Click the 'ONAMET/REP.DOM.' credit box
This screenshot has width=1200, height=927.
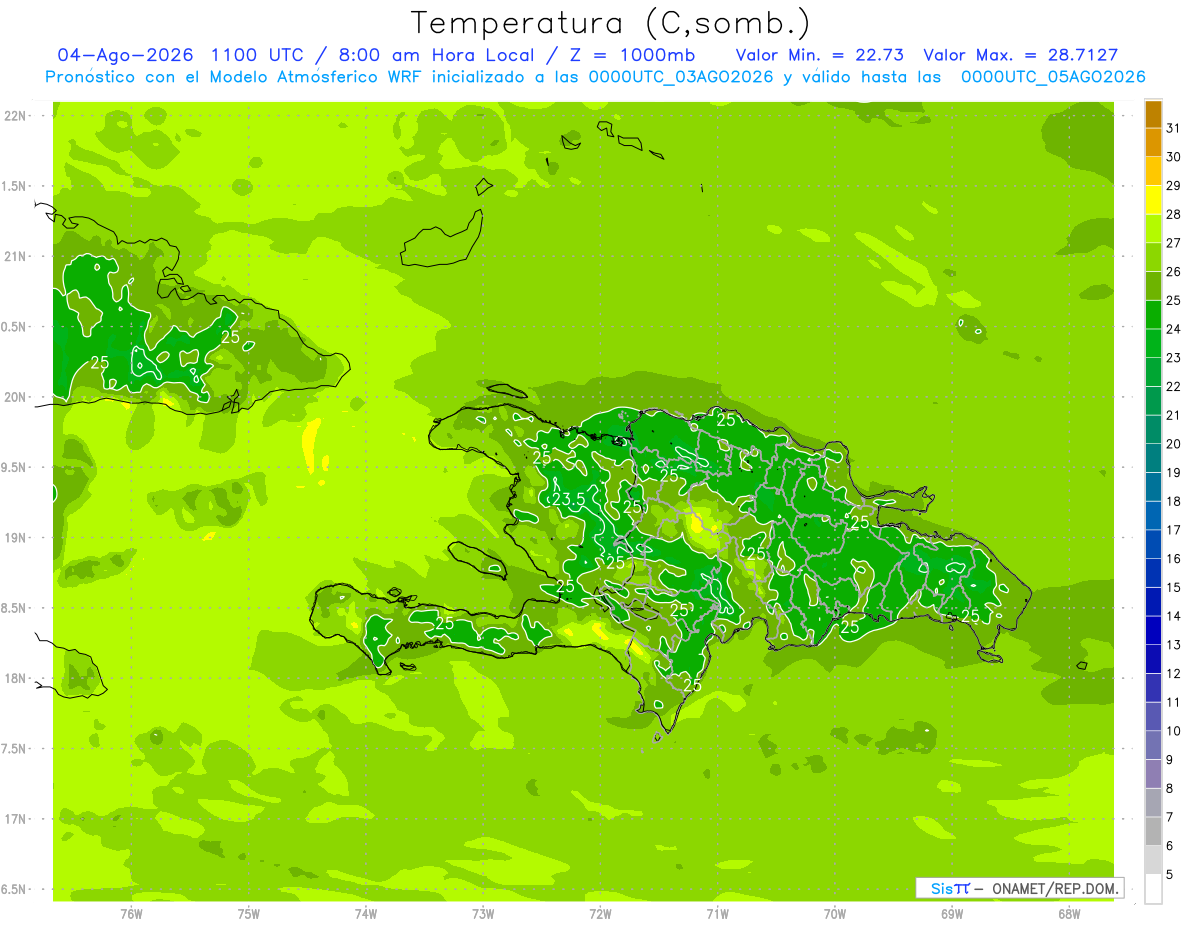point(1019,888)
